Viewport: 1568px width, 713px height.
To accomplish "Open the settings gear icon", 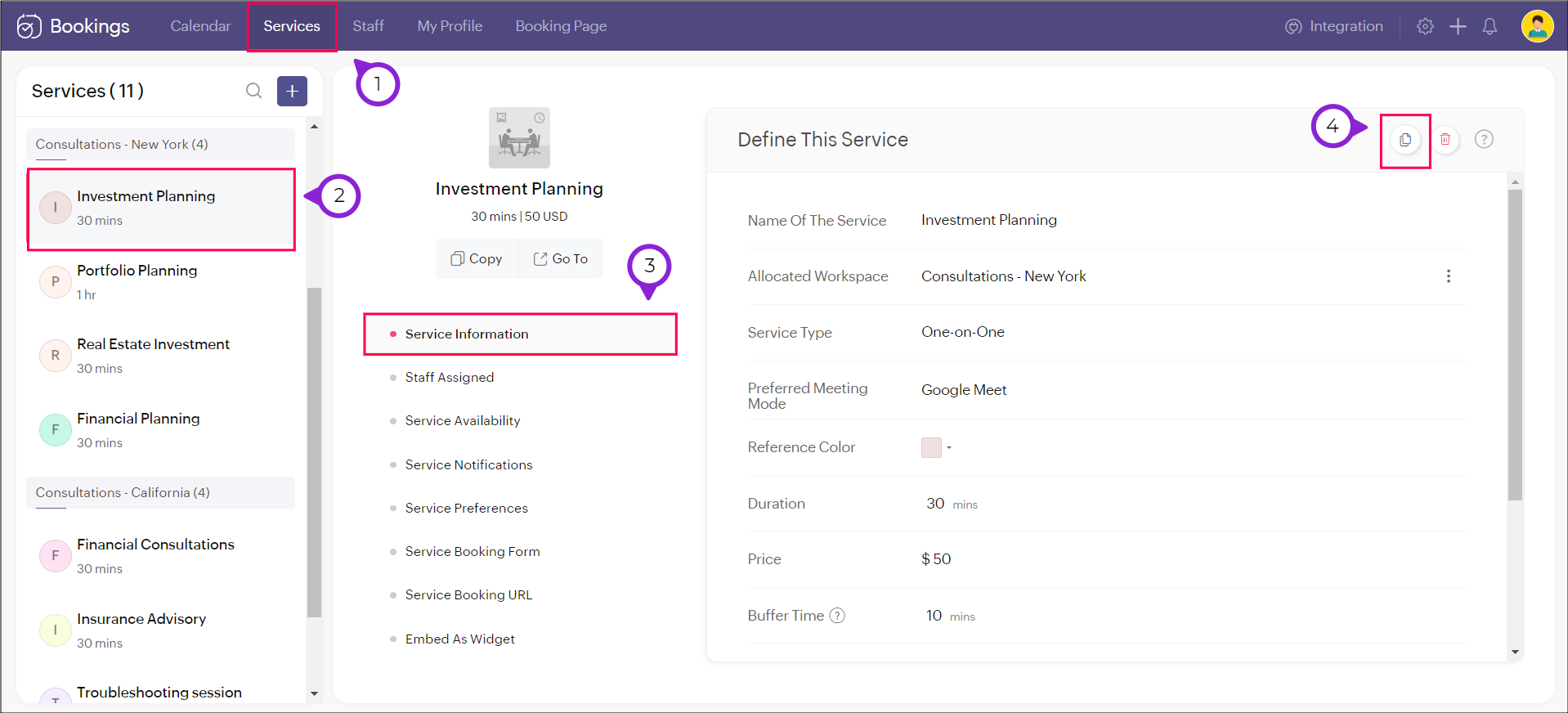I will point(1425,26).
